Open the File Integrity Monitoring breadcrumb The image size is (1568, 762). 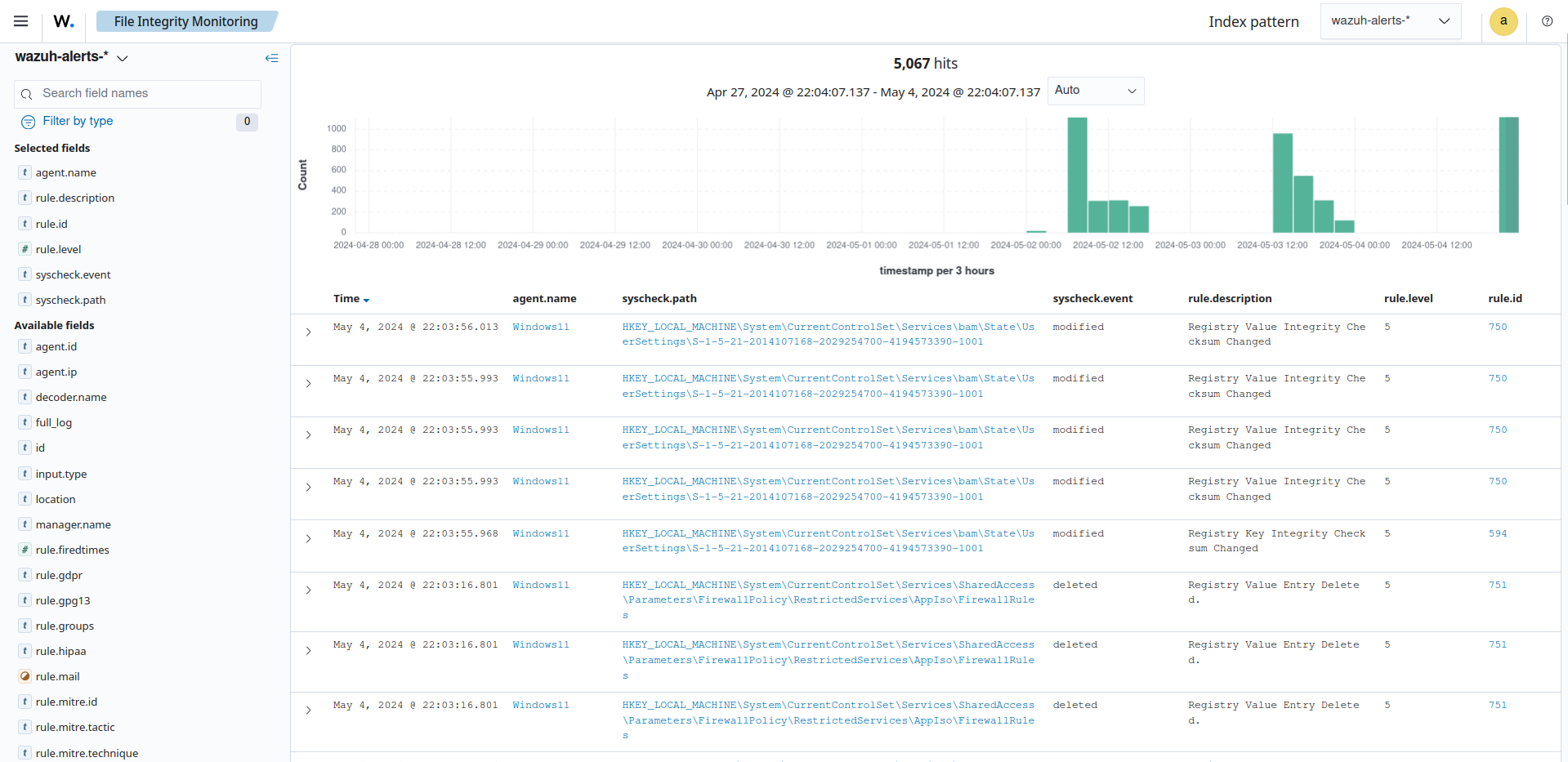point(185,21)
